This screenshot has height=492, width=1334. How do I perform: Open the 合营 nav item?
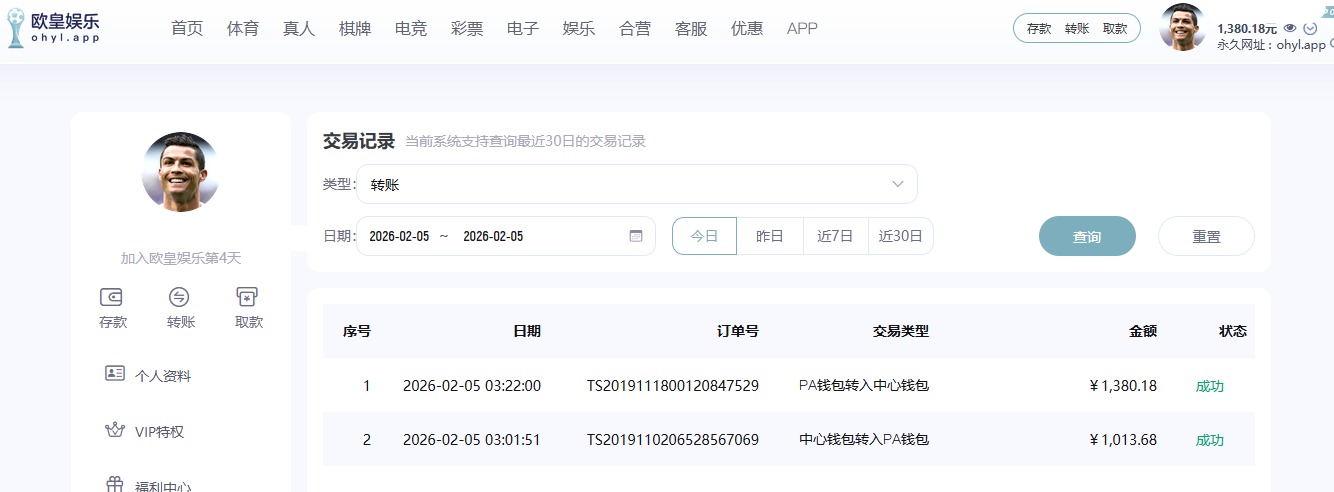(x=635, y=29)
